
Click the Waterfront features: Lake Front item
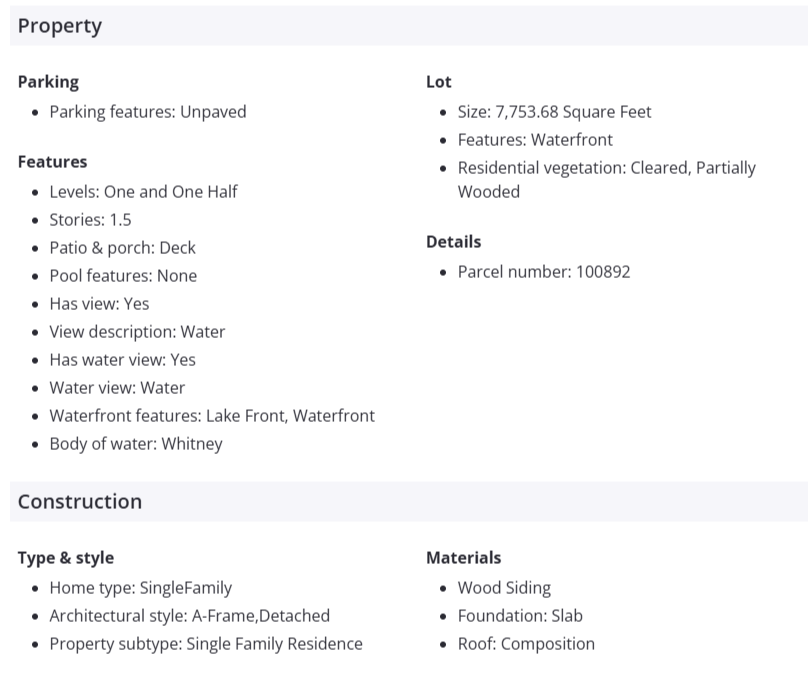pos(212,416)
